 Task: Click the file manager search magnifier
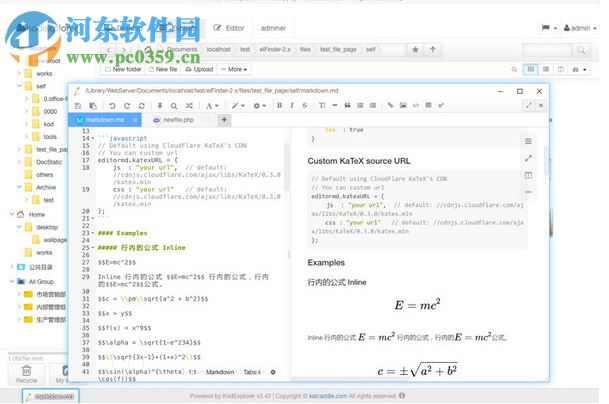click(581, 50)
